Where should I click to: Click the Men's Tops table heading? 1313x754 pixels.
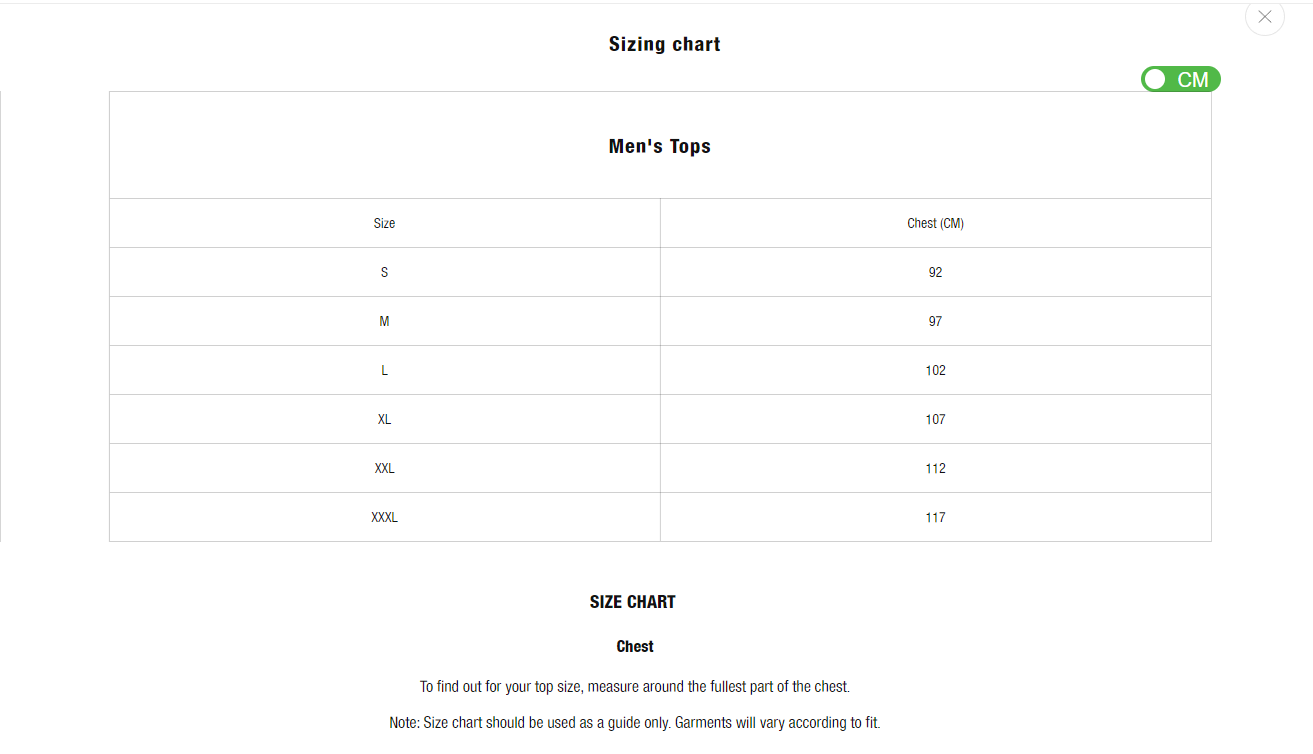coord(659,146)
